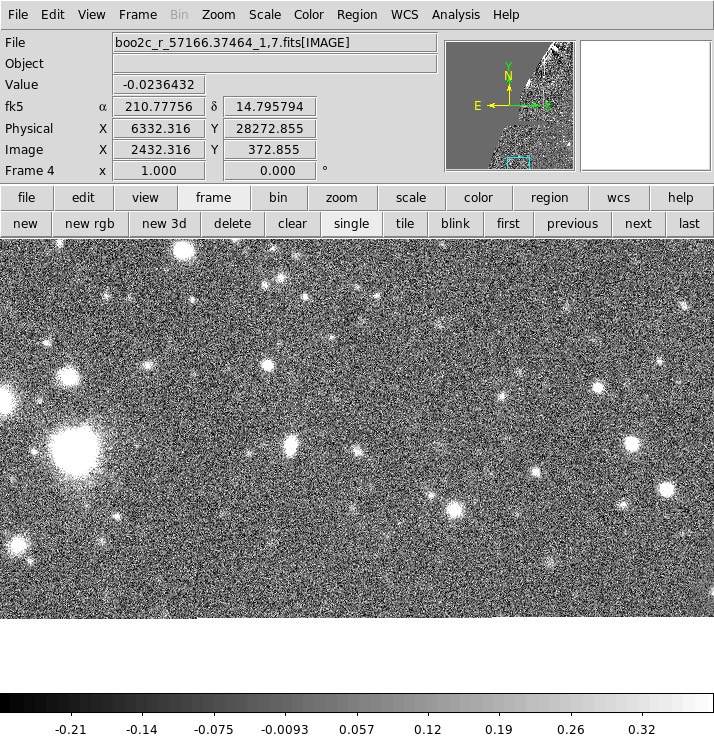Click the Physical X field 6332.316
Screen dimensions: 714x738
pos(159,128)
